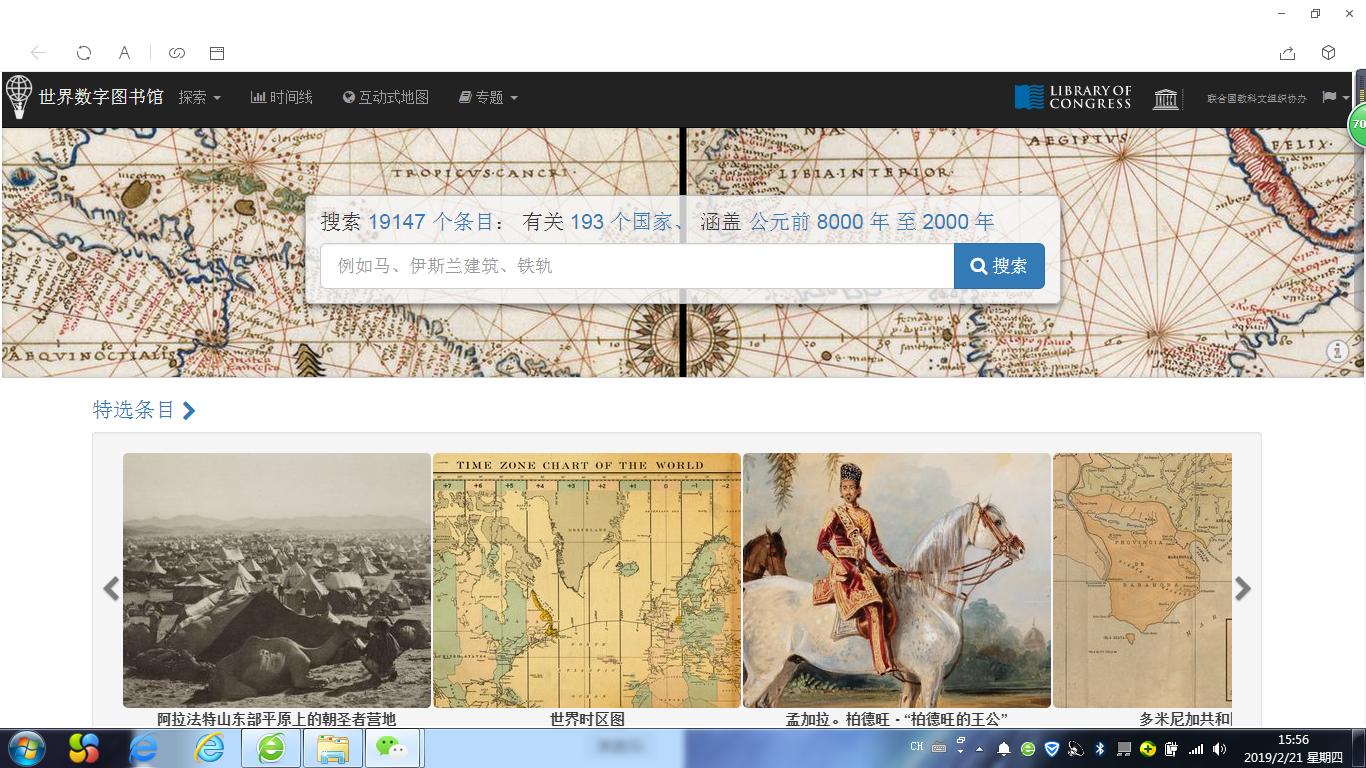Screen dimensions: 1366x768
Task: Open the 特选条目 featured items link
Action: coord(144,410)
